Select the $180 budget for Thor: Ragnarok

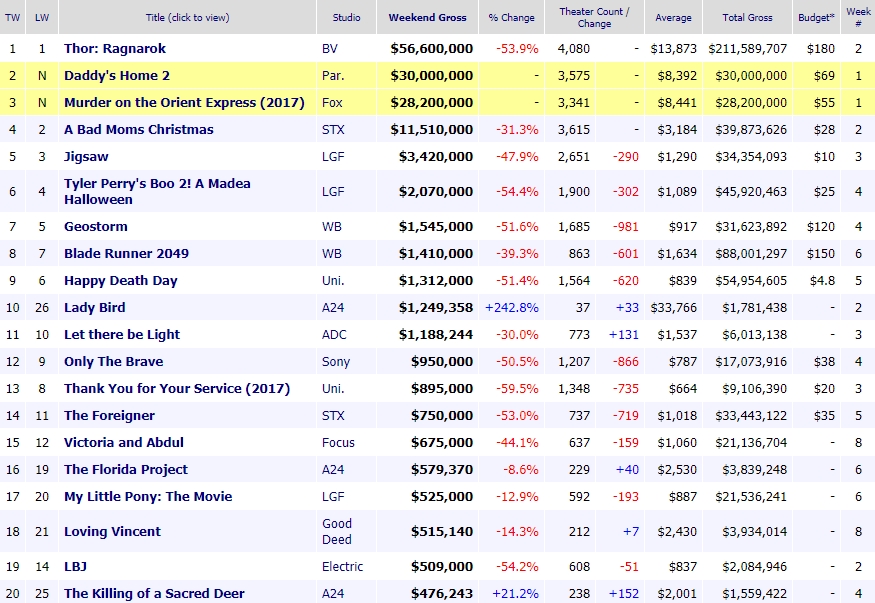point(821,49)
